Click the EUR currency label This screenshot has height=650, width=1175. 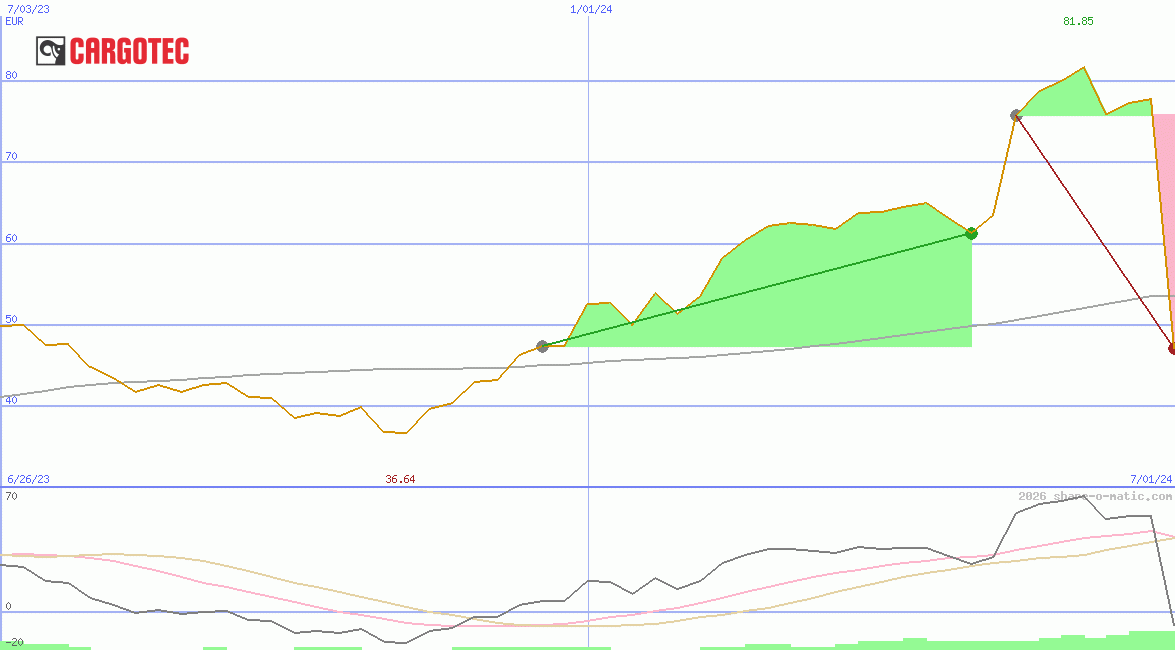[14, 21]
